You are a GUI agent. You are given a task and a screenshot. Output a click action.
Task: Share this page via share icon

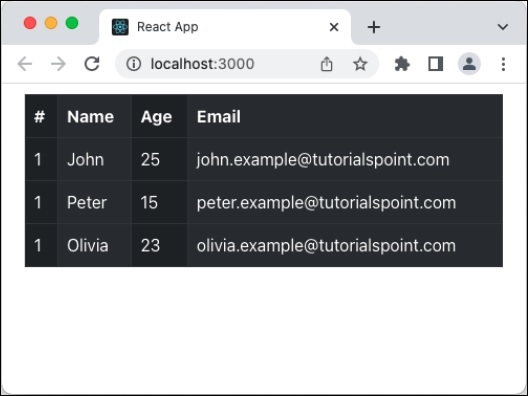pos(326,64)
